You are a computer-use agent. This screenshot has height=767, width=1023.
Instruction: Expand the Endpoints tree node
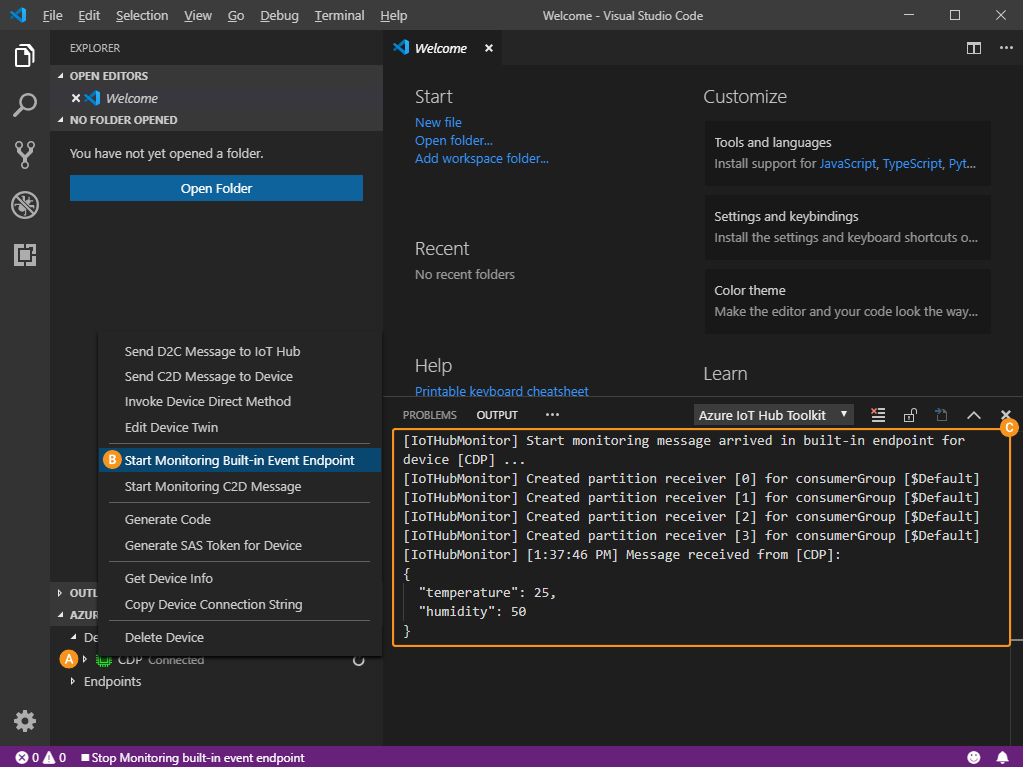coord(112,681)
